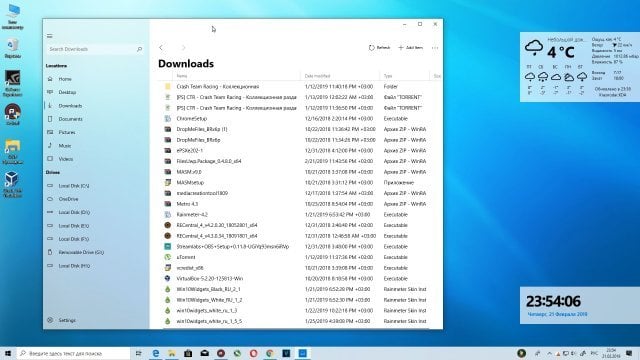This screenshot has width=640, height=360.
Task: Open Microsoft Edge in the taskbar
Action: 156,353
